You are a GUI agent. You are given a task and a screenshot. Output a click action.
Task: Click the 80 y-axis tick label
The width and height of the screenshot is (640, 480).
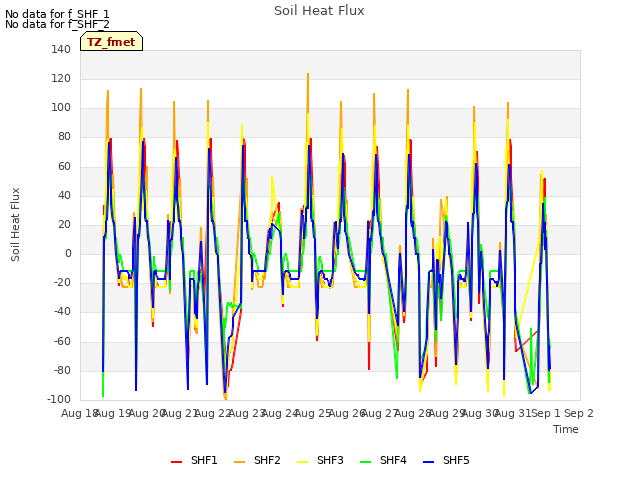(64, 137)
